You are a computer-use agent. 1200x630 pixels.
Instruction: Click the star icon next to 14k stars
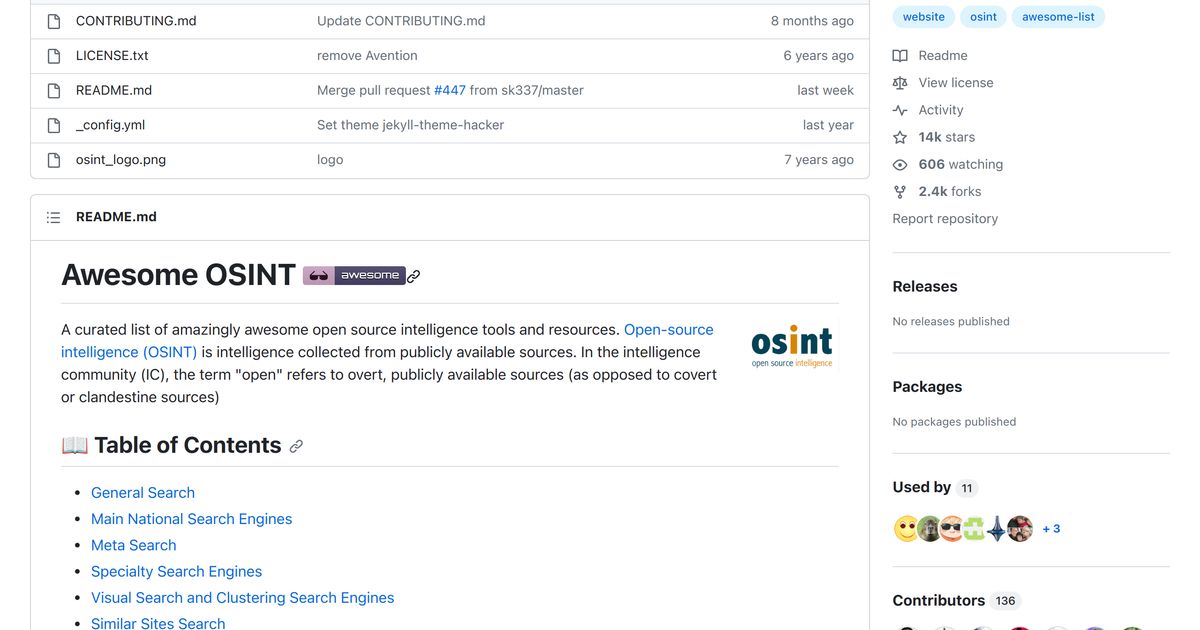(899, 137)
